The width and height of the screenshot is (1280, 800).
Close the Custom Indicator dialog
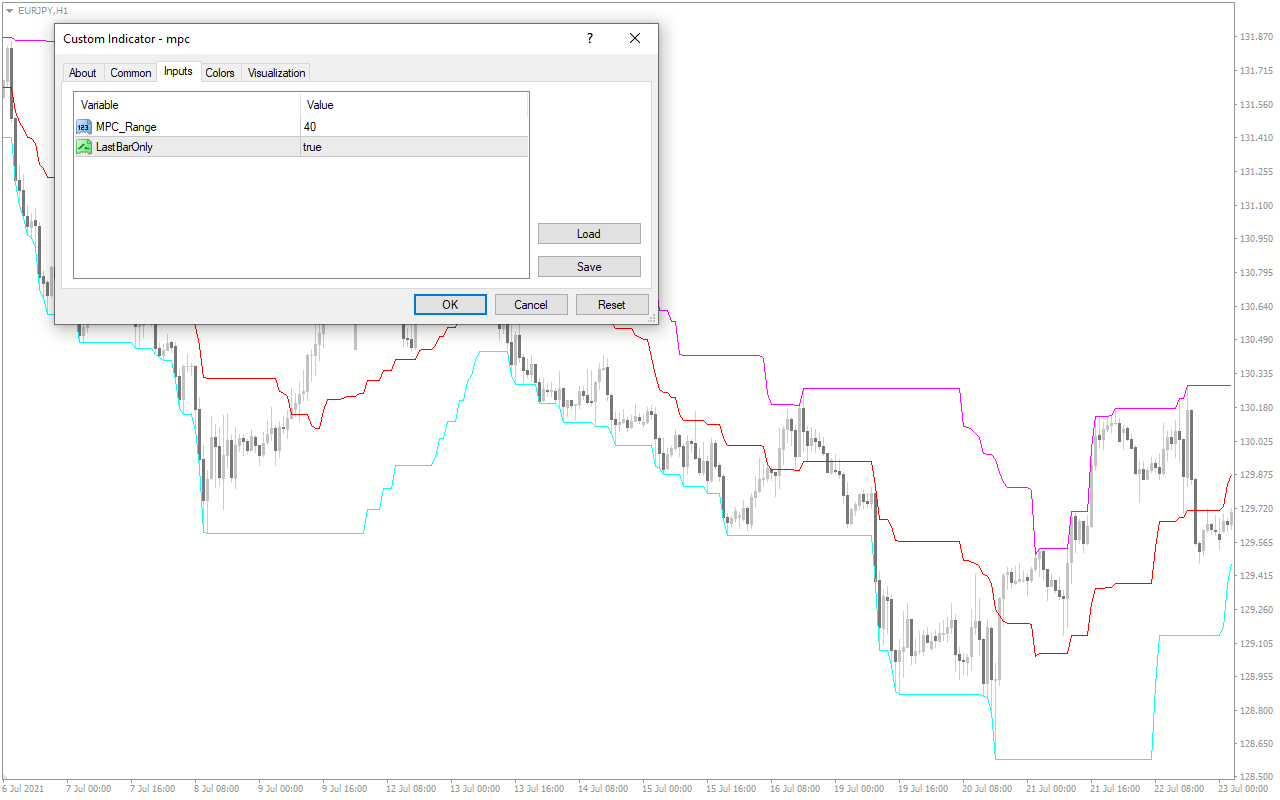[635, 38]
